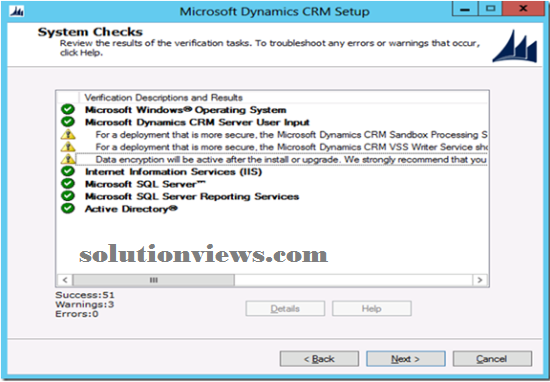Click the Dynamics CRM title bar app icon
The width and height of the screenshot is (550, 382).
point(16,12)
